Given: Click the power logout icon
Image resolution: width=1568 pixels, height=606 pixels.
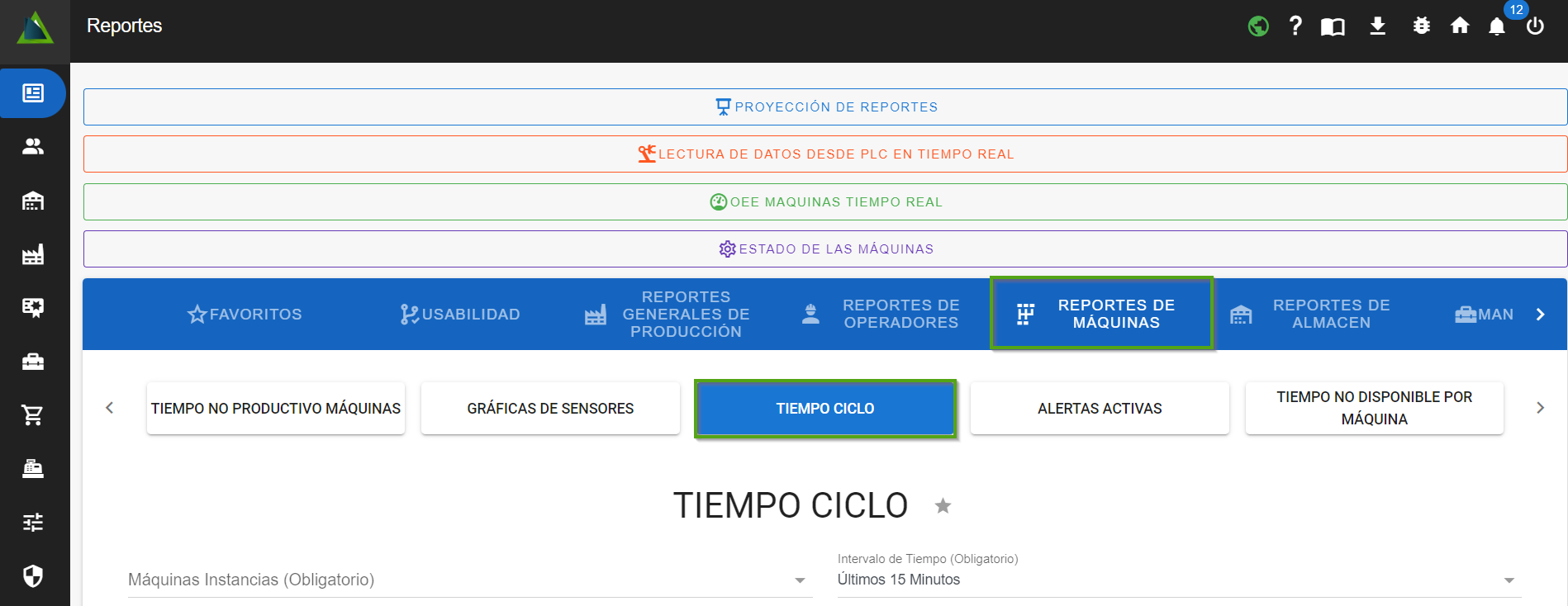Looking at the screenshot, I should point(1535,26).
